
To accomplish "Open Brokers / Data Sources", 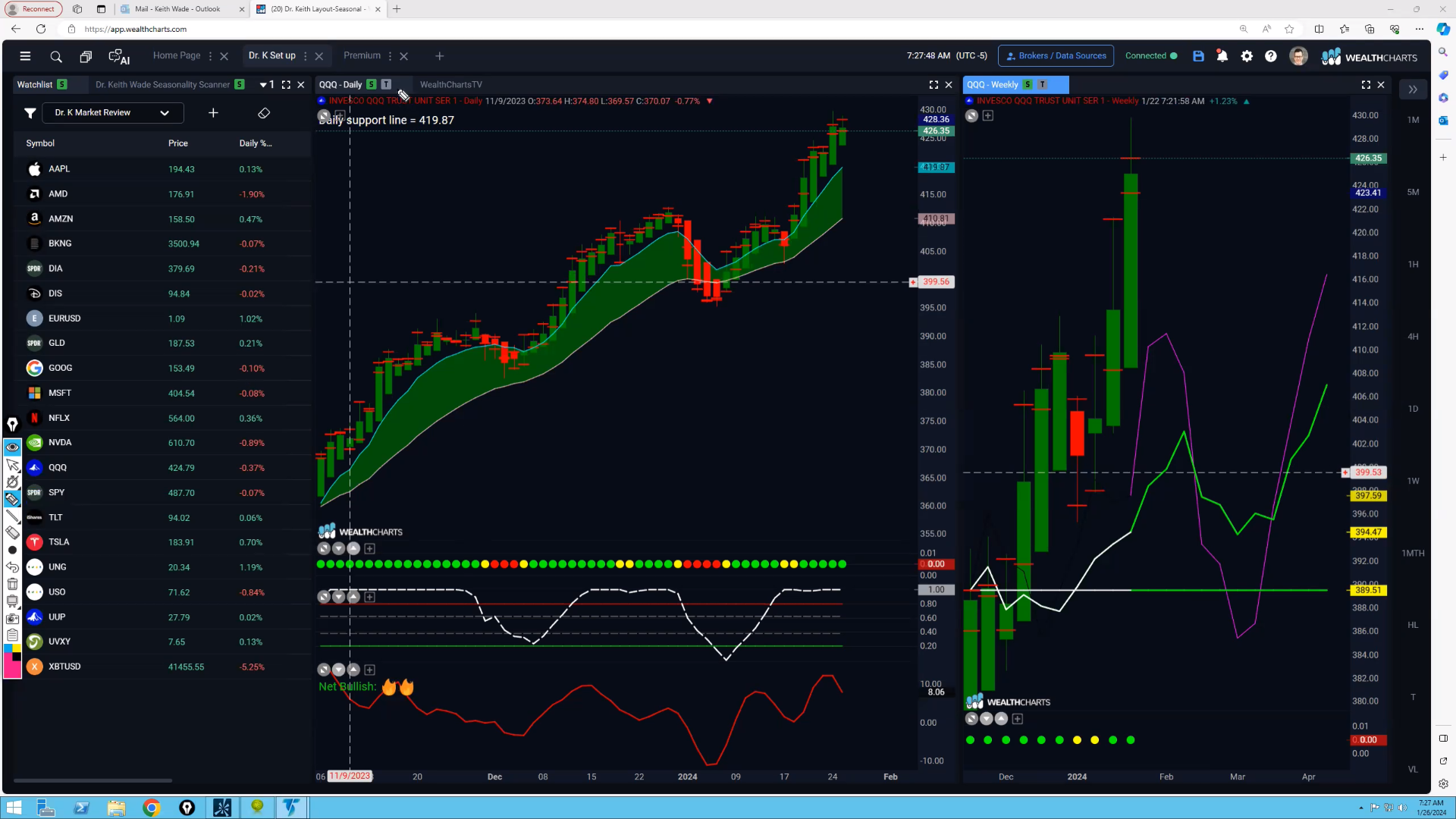I will (1056, 56).
